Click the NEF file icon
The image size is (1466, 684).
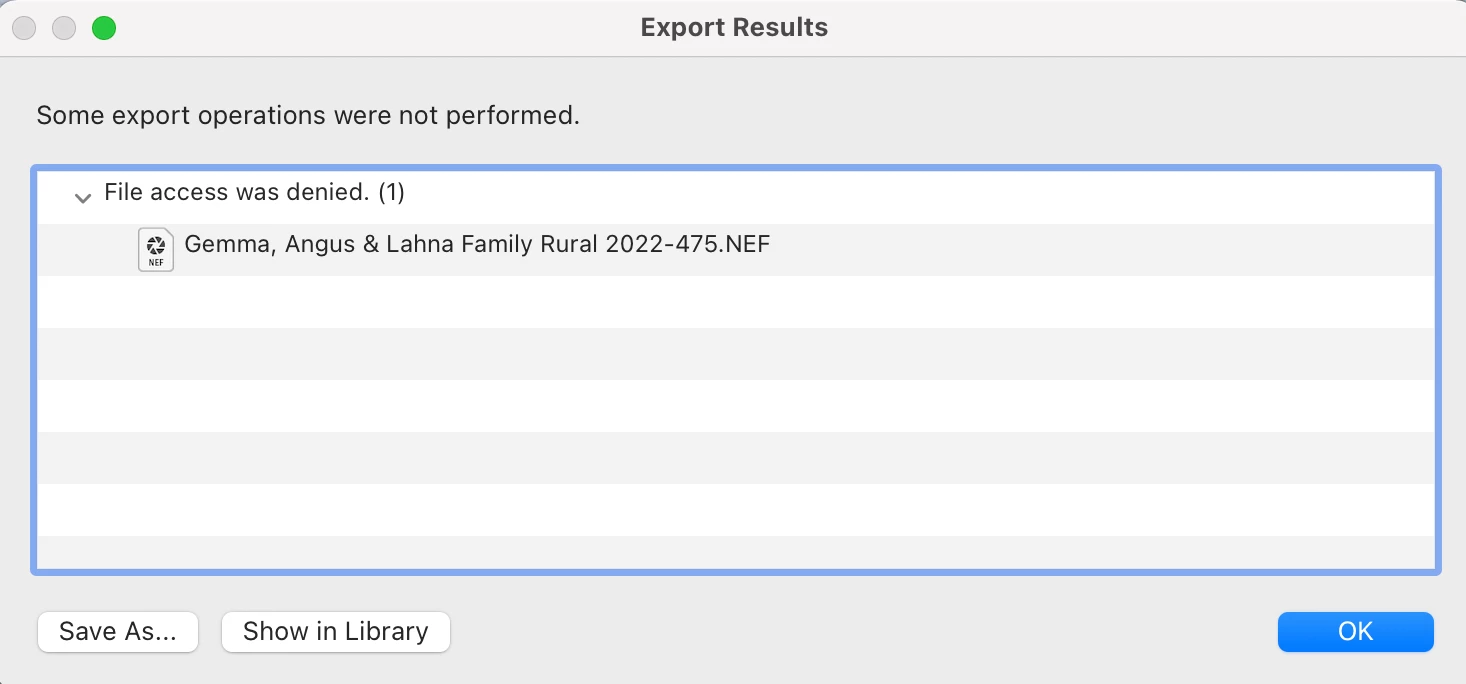[155, 249]
